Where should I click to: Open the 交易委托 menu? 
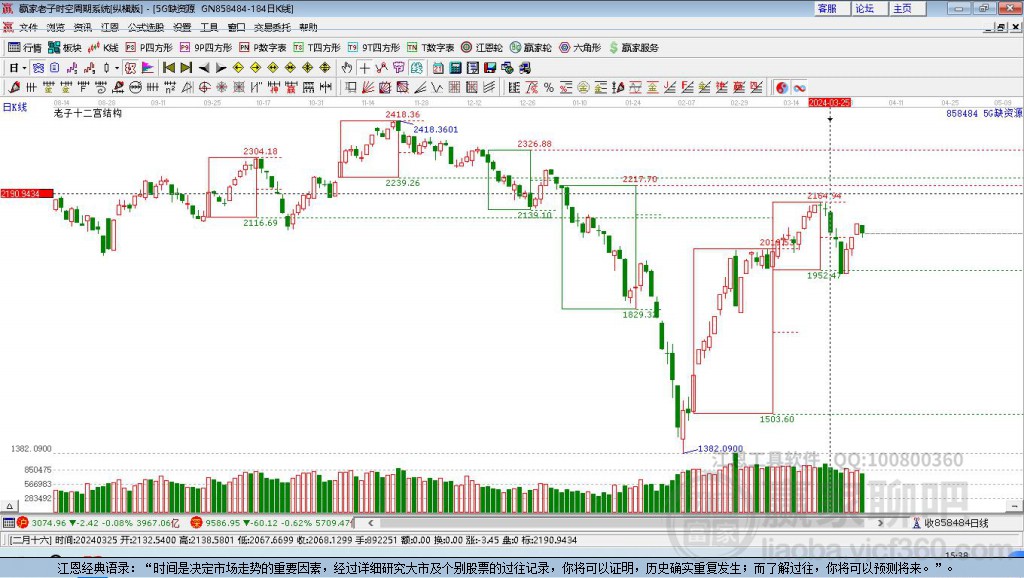coord(272,27)
